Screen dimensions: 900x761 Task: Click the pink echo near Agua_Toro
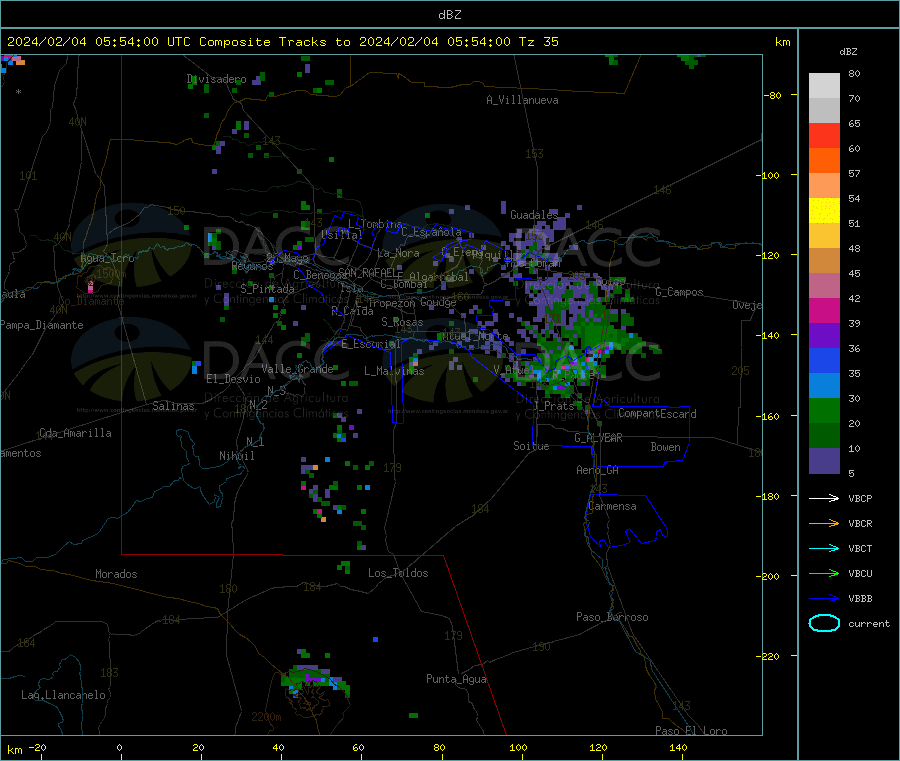click(90, 285)
